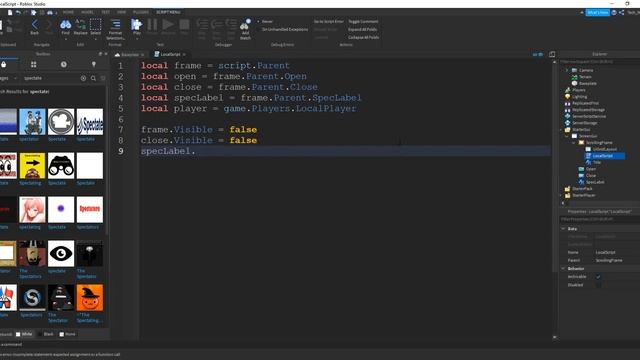Click the new file icon in title toolbar
The height and width of the screenshot is (360, 640).
tap(10, 13)
